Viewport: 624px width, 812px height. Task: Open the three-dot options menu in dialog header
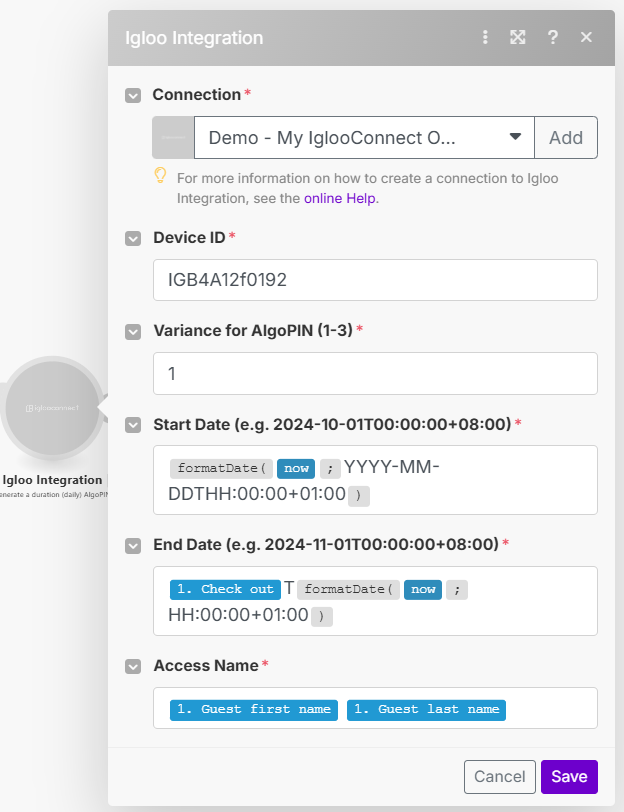(x=485, y=37)
